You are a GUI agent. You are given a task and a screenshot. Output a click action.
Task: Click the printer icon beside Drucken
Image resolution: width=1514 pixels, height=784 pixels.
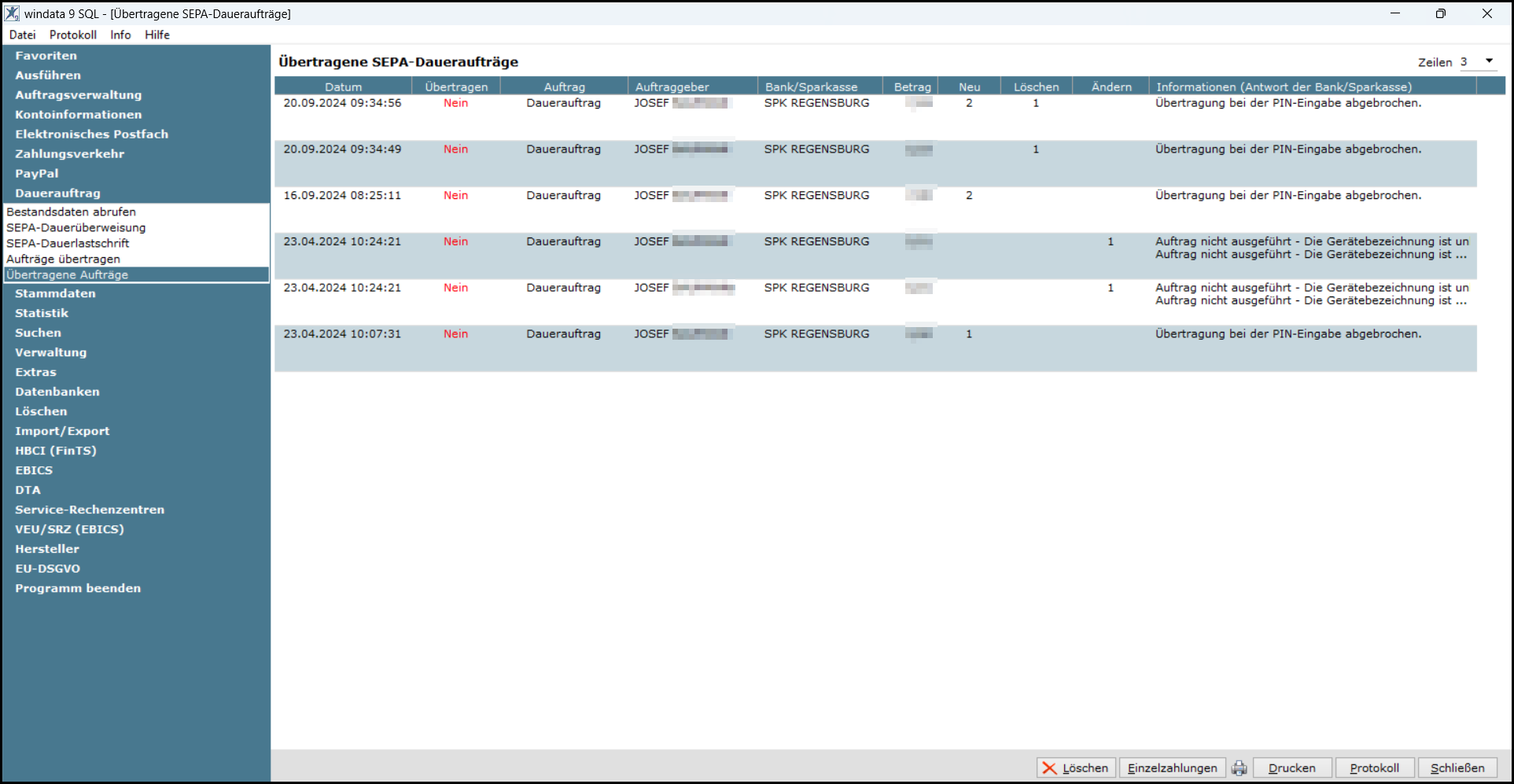point(1240,768)
